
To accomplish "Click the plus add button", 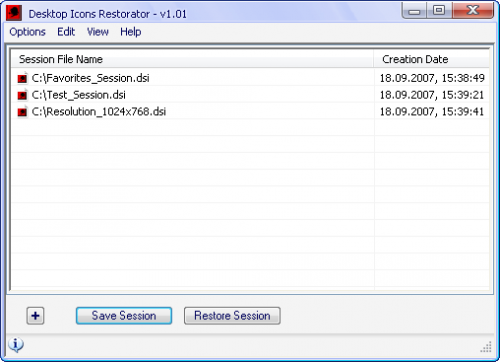I will coord(35,316).
